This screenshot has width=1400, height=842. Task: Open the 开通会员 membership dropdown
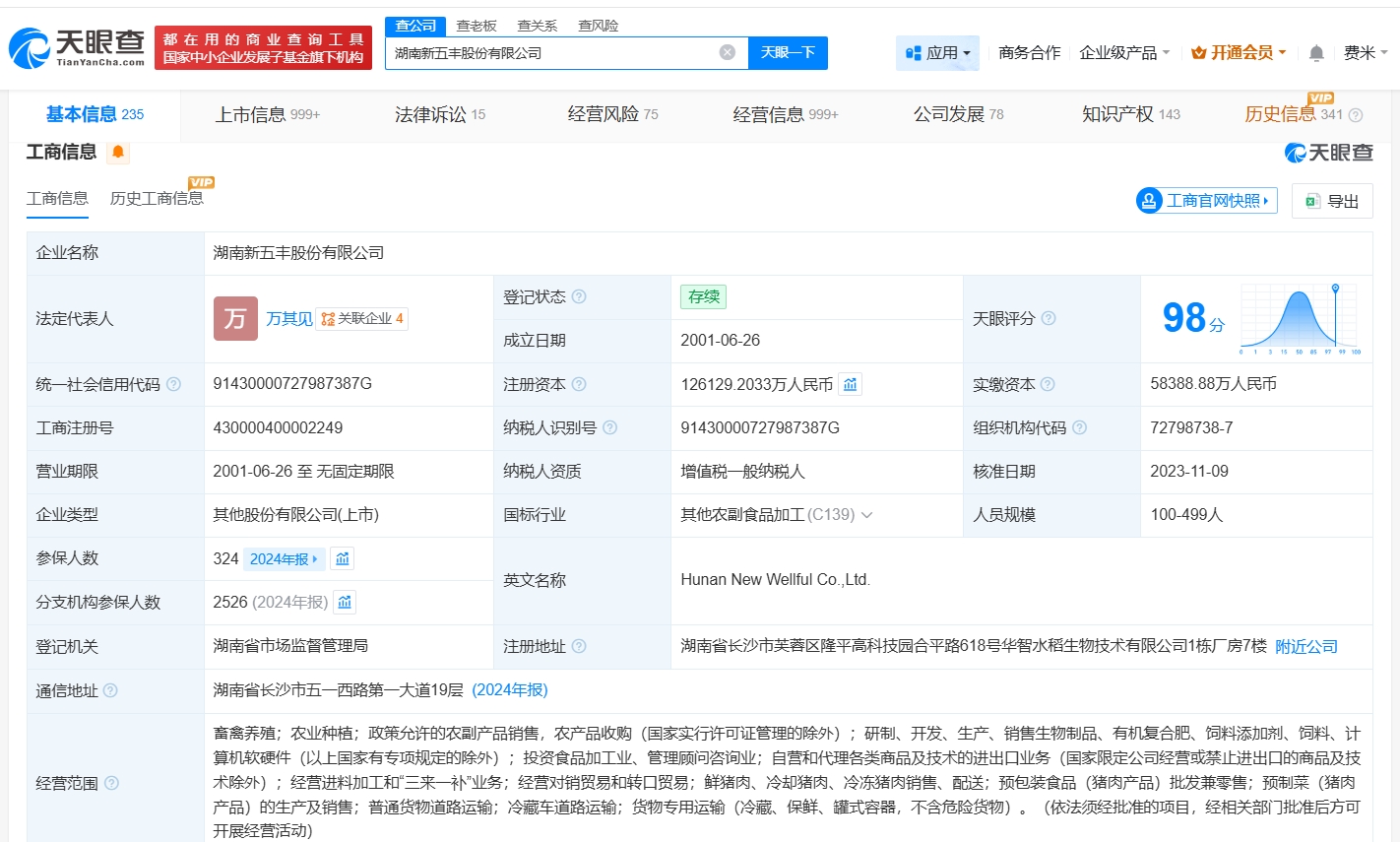pyautogui.click(x=1239, y=53)
